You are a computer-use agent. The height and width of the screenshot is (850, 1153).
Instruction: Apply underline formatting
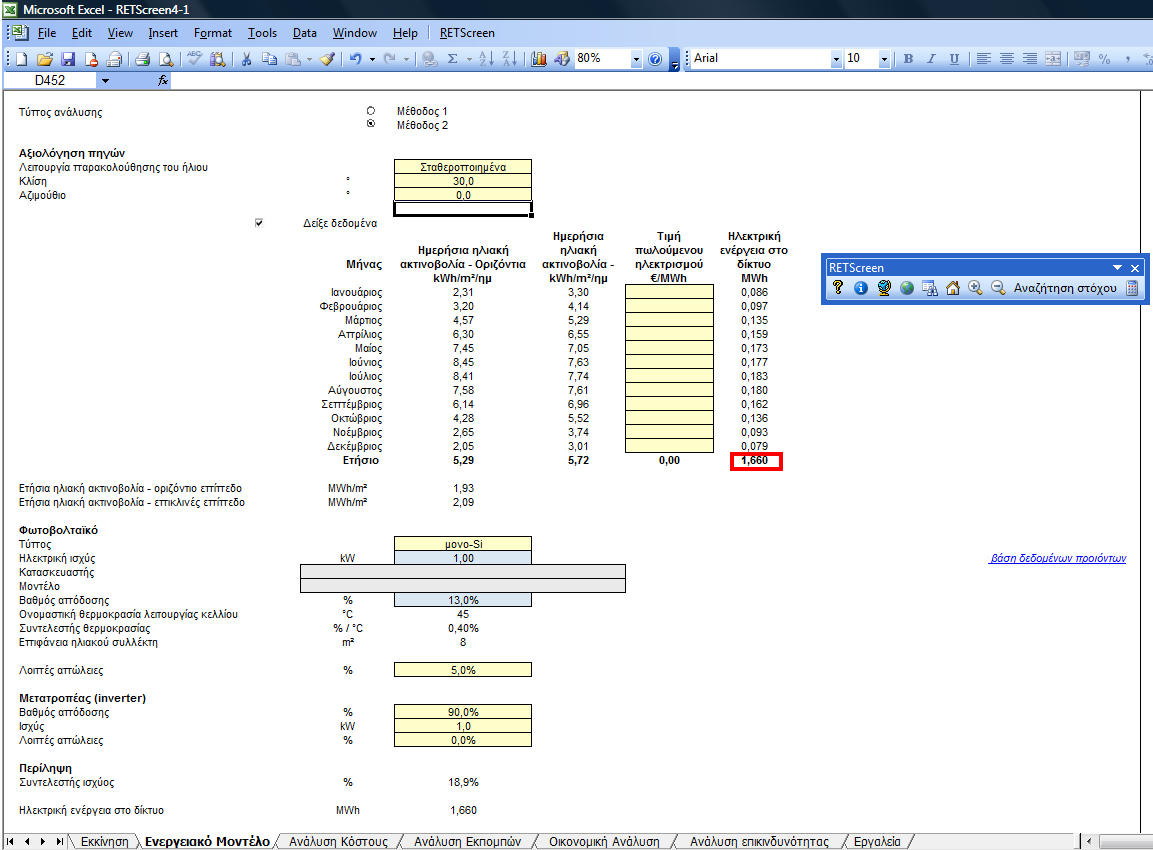click(954, 59)
